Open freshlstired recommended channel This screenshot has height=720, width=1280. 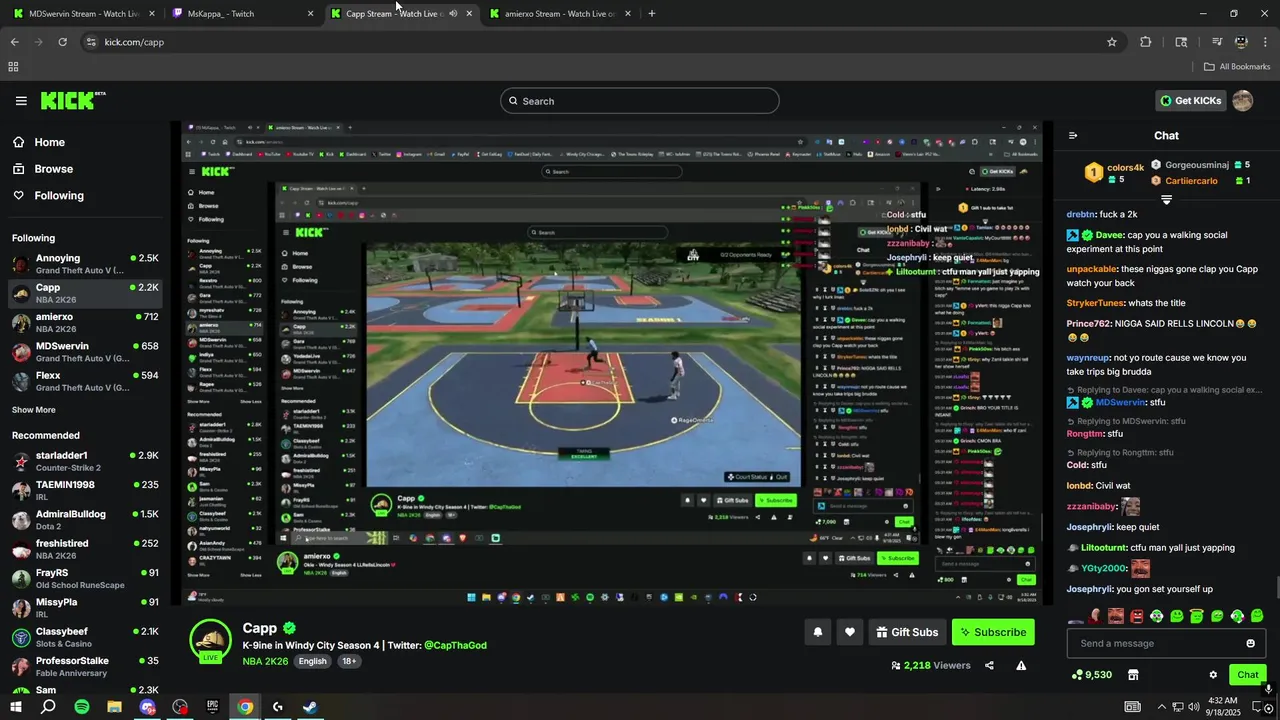(85, 549)
